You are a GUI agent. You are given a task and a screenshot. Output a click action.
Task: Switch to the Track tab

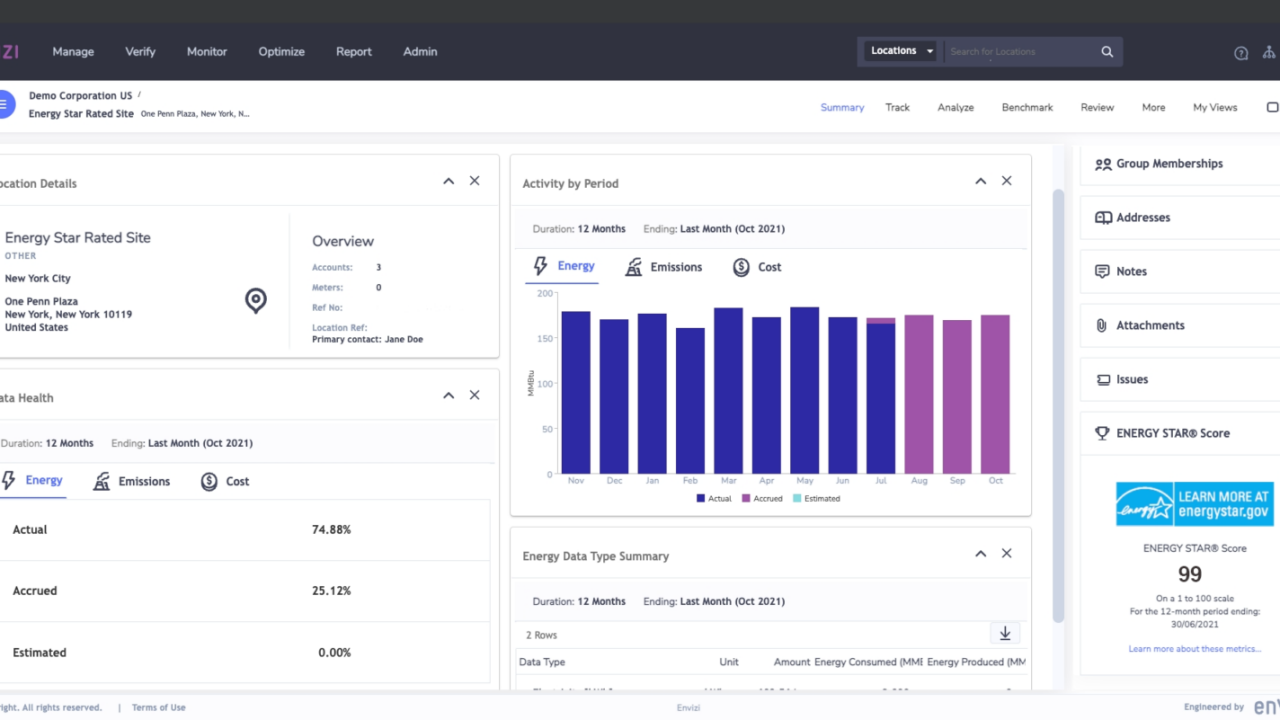(897, 107)
